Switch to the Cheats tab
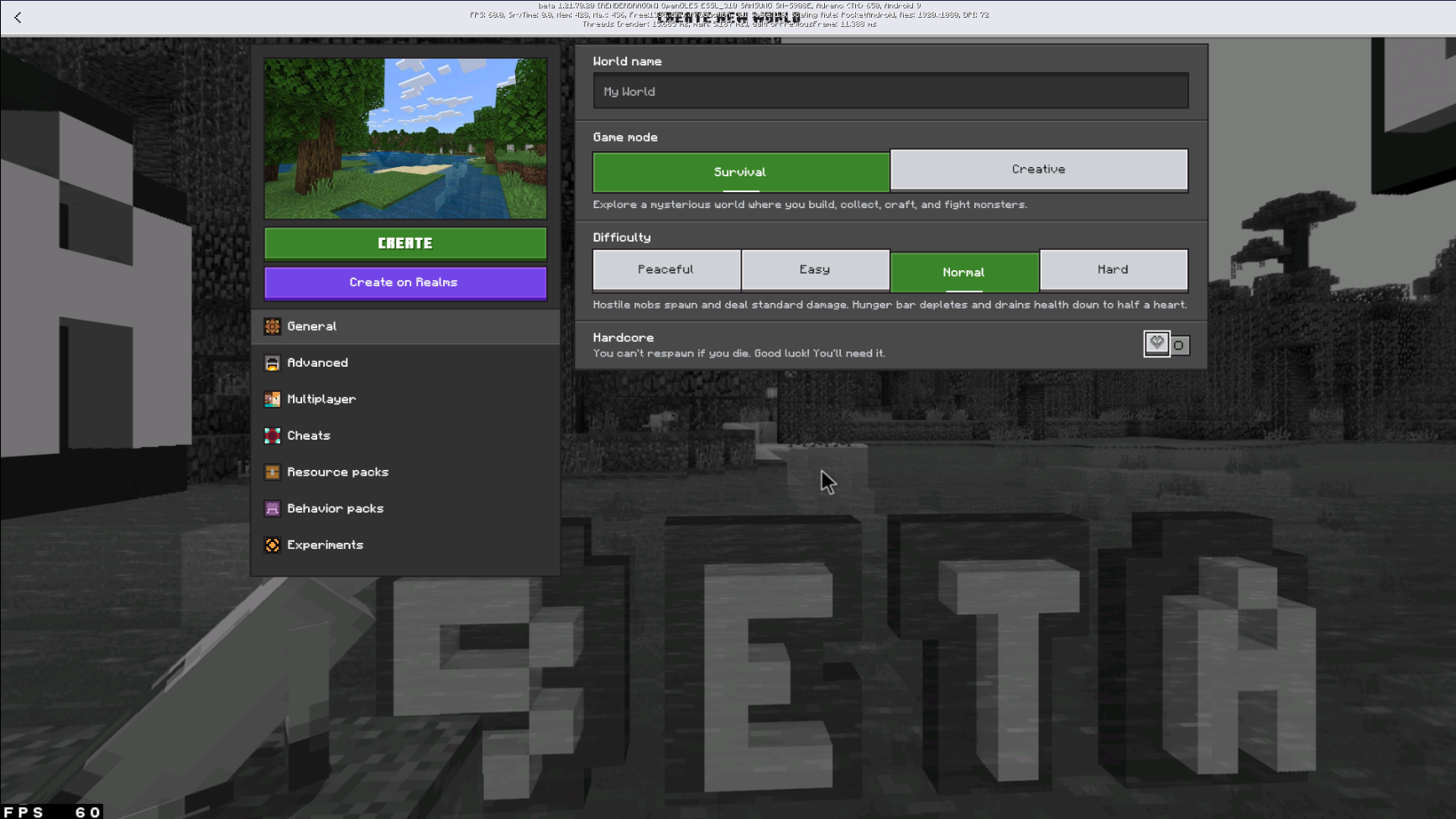 click(406, 436)
